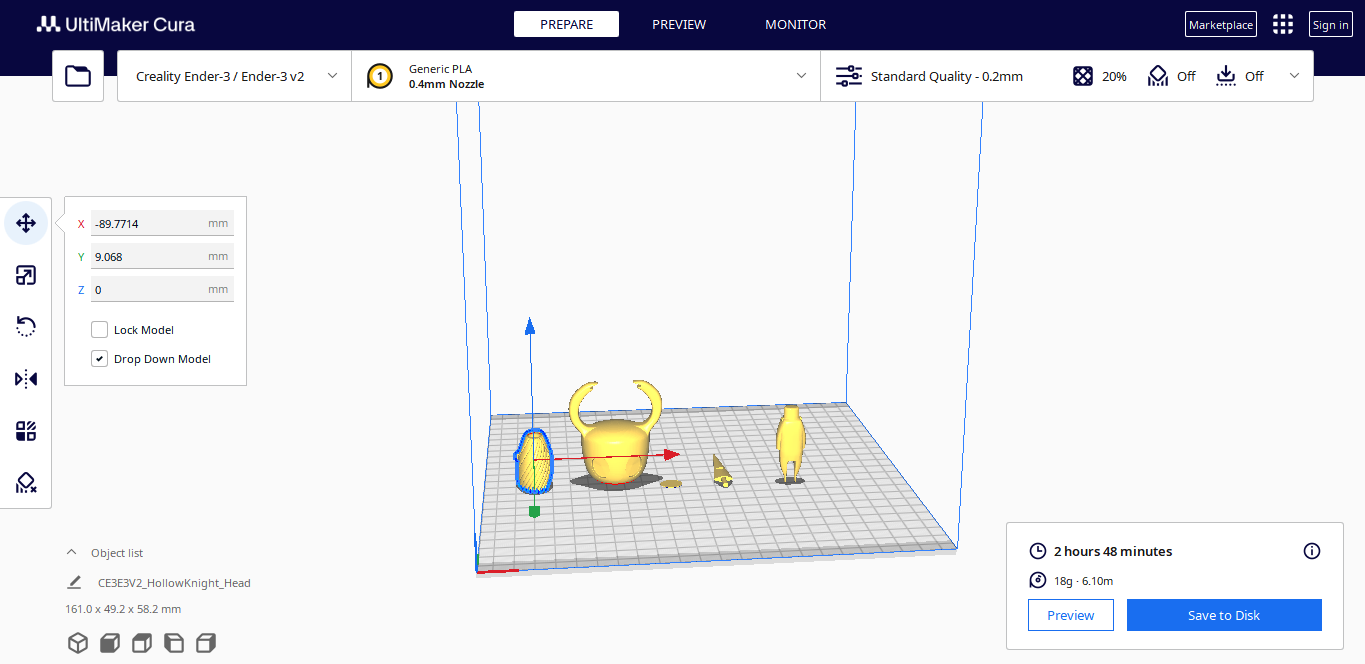Image resolution: width=1365 pixels, height=664 pixels.
Task: Click the extruder 1 material icon
Action: [379, 76]
